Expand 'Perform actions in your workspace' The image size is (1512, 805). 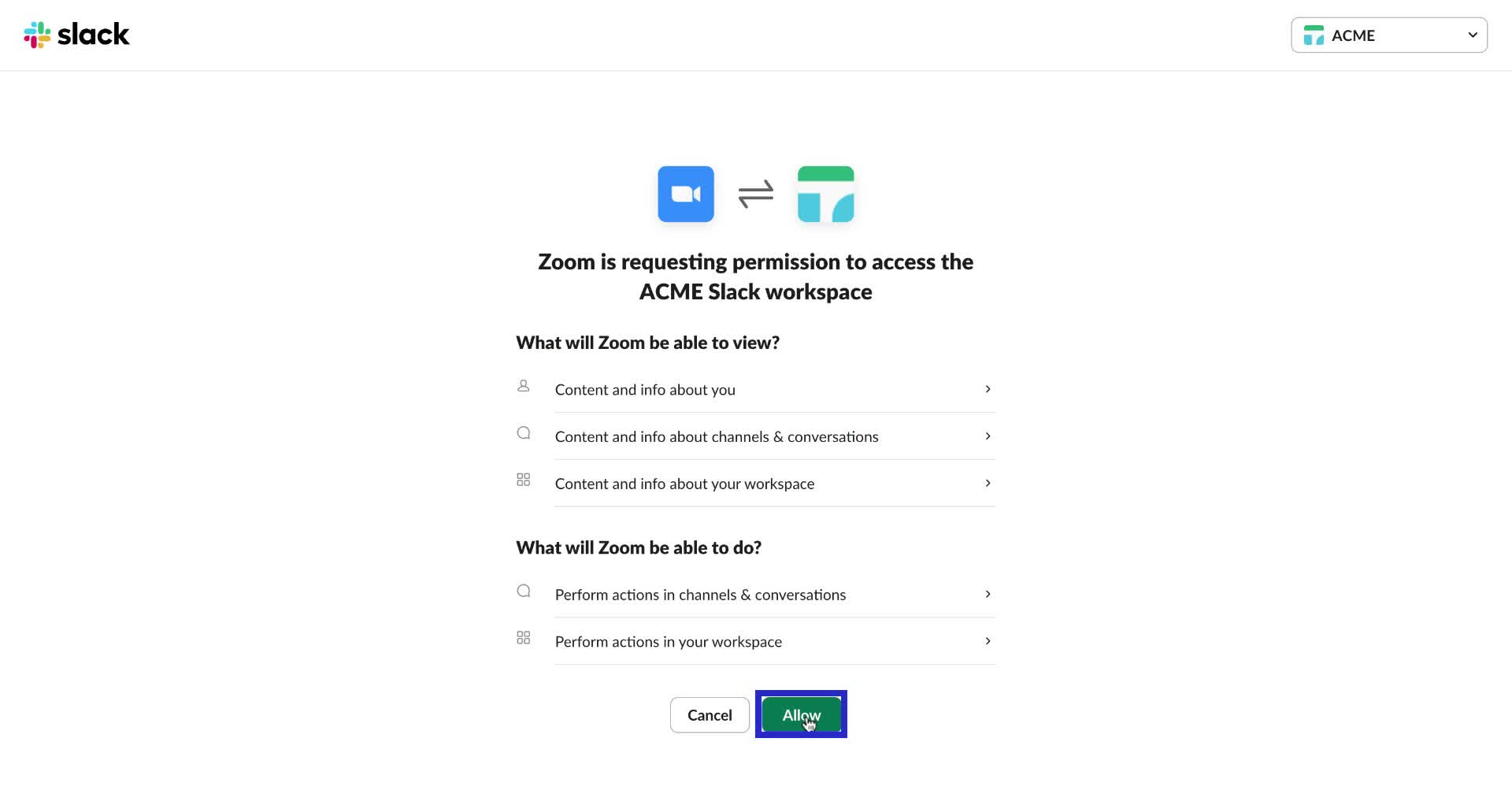(x=988, y=640)
